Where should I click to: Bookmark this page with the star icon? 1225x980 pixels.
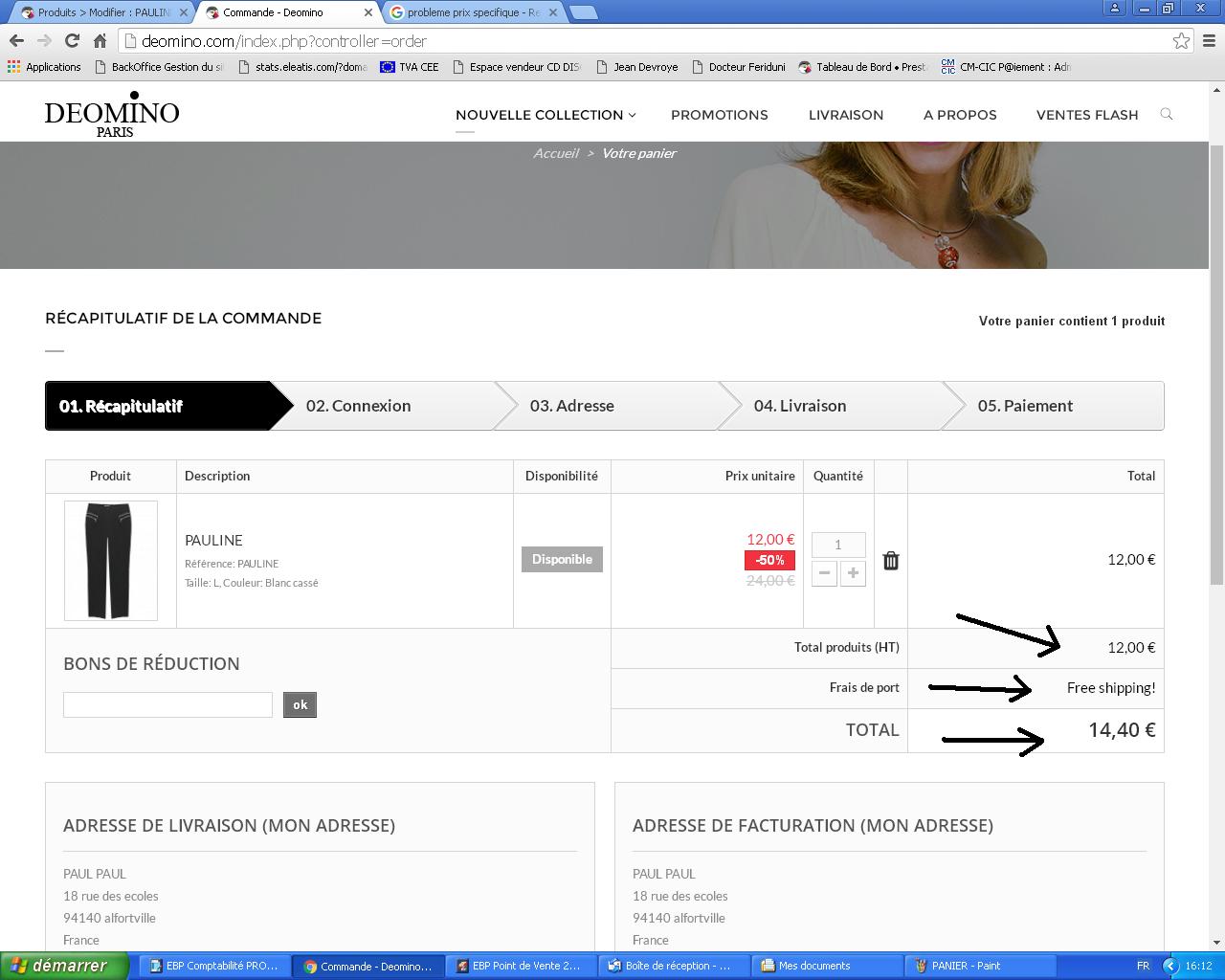pos(1181,40)
